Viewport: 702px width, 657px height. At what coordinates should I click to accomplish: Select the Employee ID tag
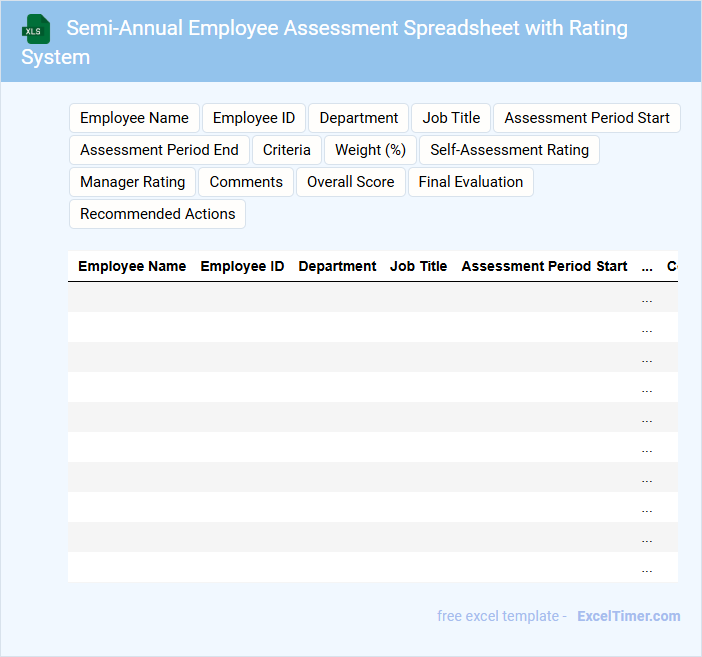pos(254,118)
